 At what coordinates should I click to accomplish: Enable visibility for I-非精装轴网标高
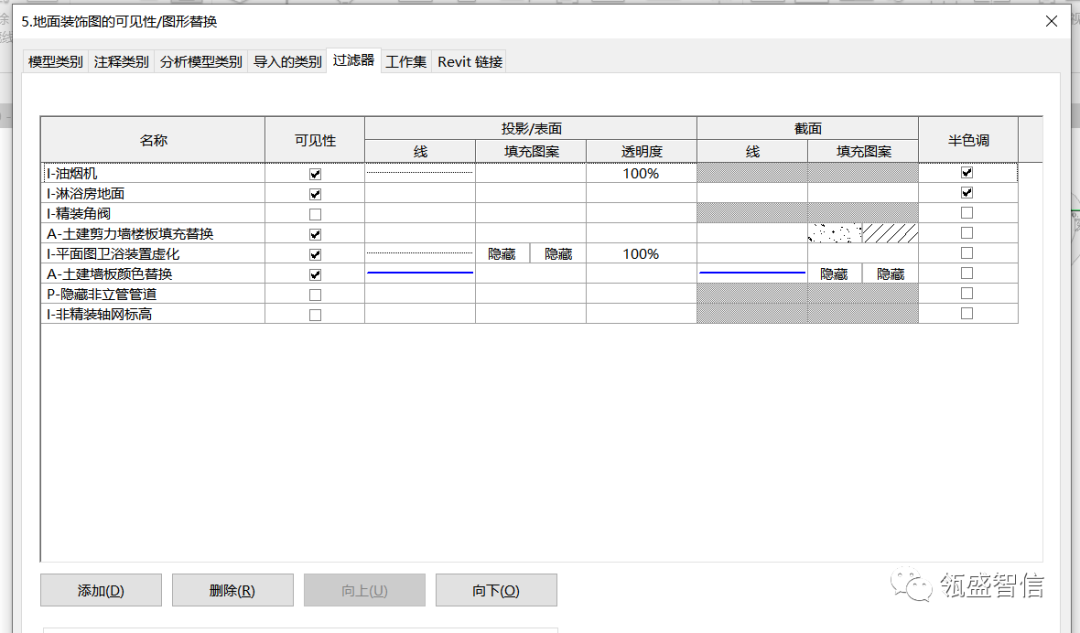click(315, 315)
